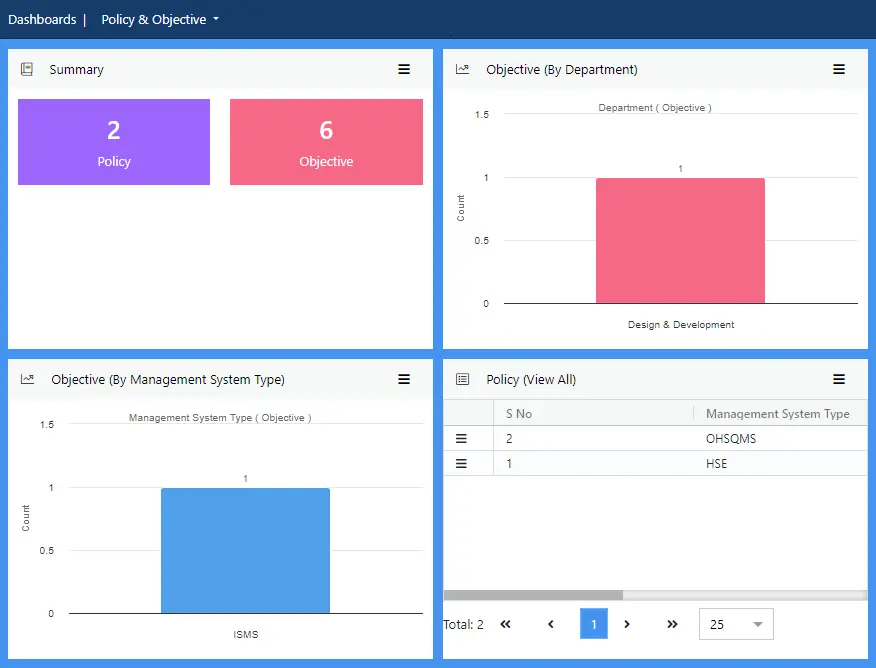Select page 1 pagination button
876x668 pixels.
point(593,624)
